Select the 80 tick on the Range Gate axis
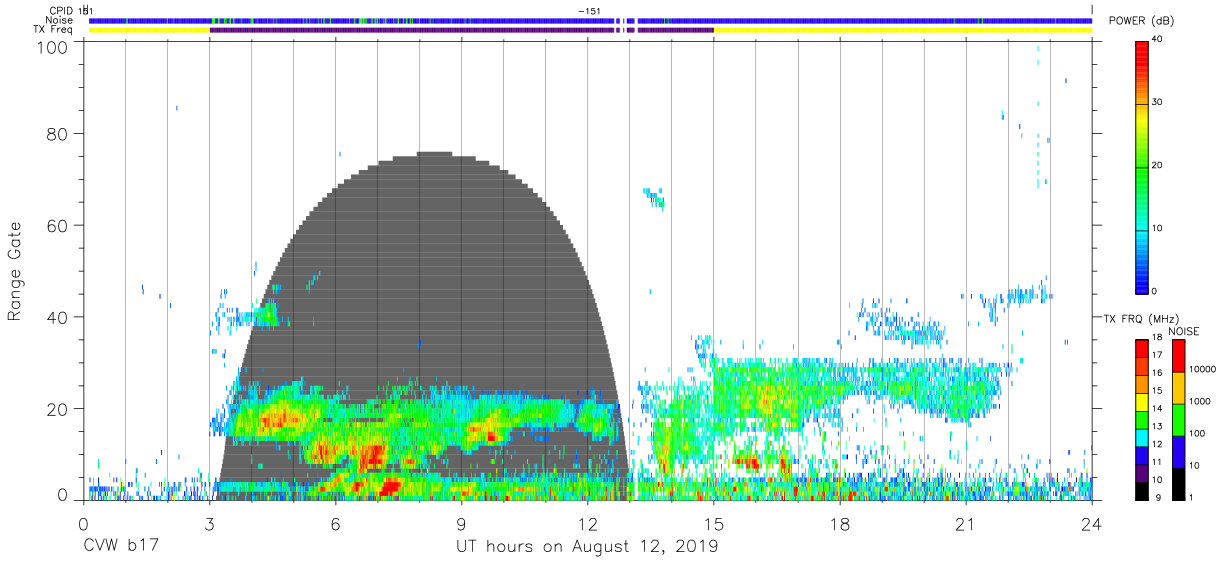The height and width of the screenshot is (567, 1228). (56, 133)
